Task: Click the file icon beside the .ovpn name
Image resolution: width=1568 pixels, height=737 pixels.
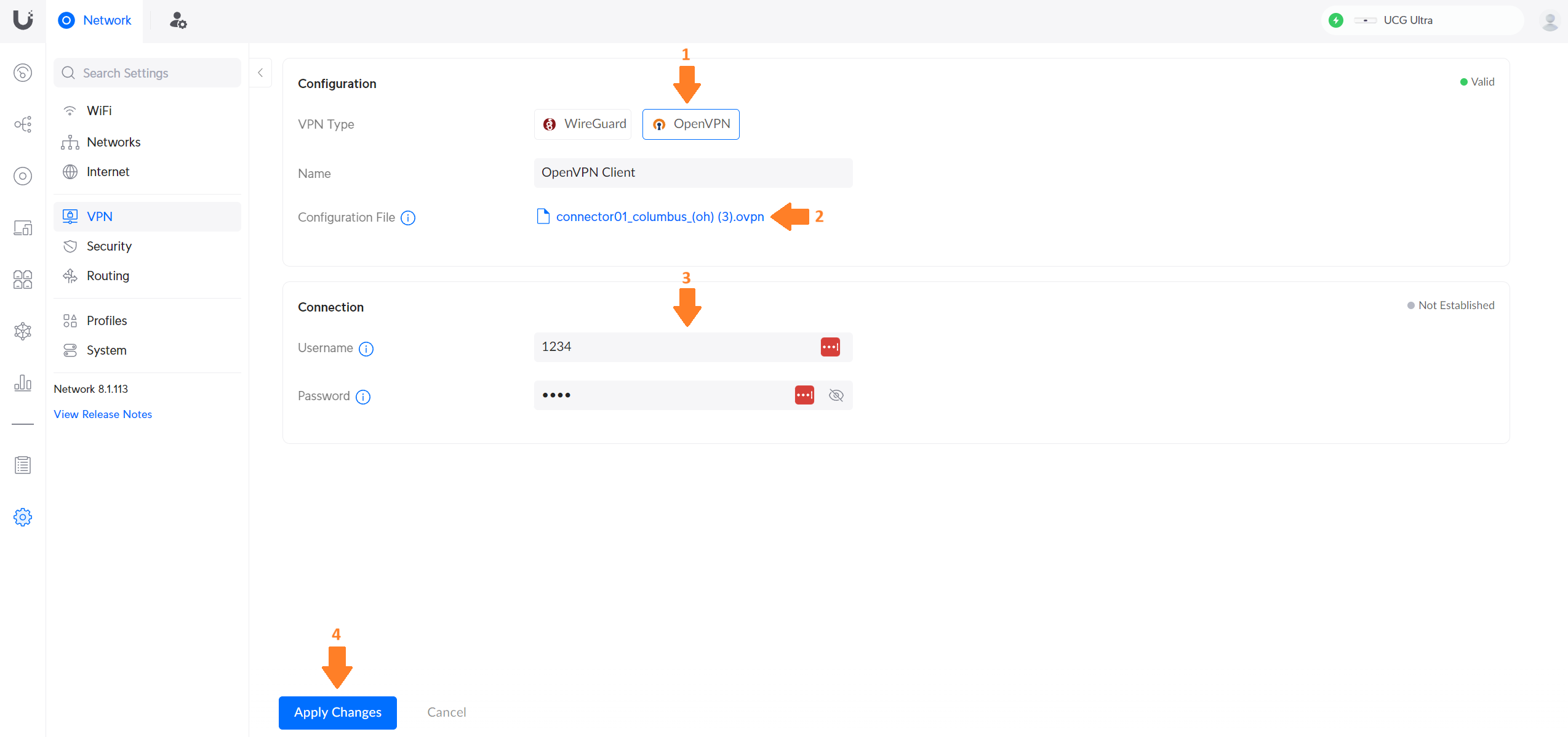Action: pyautogui.click(x=543, y=217)
